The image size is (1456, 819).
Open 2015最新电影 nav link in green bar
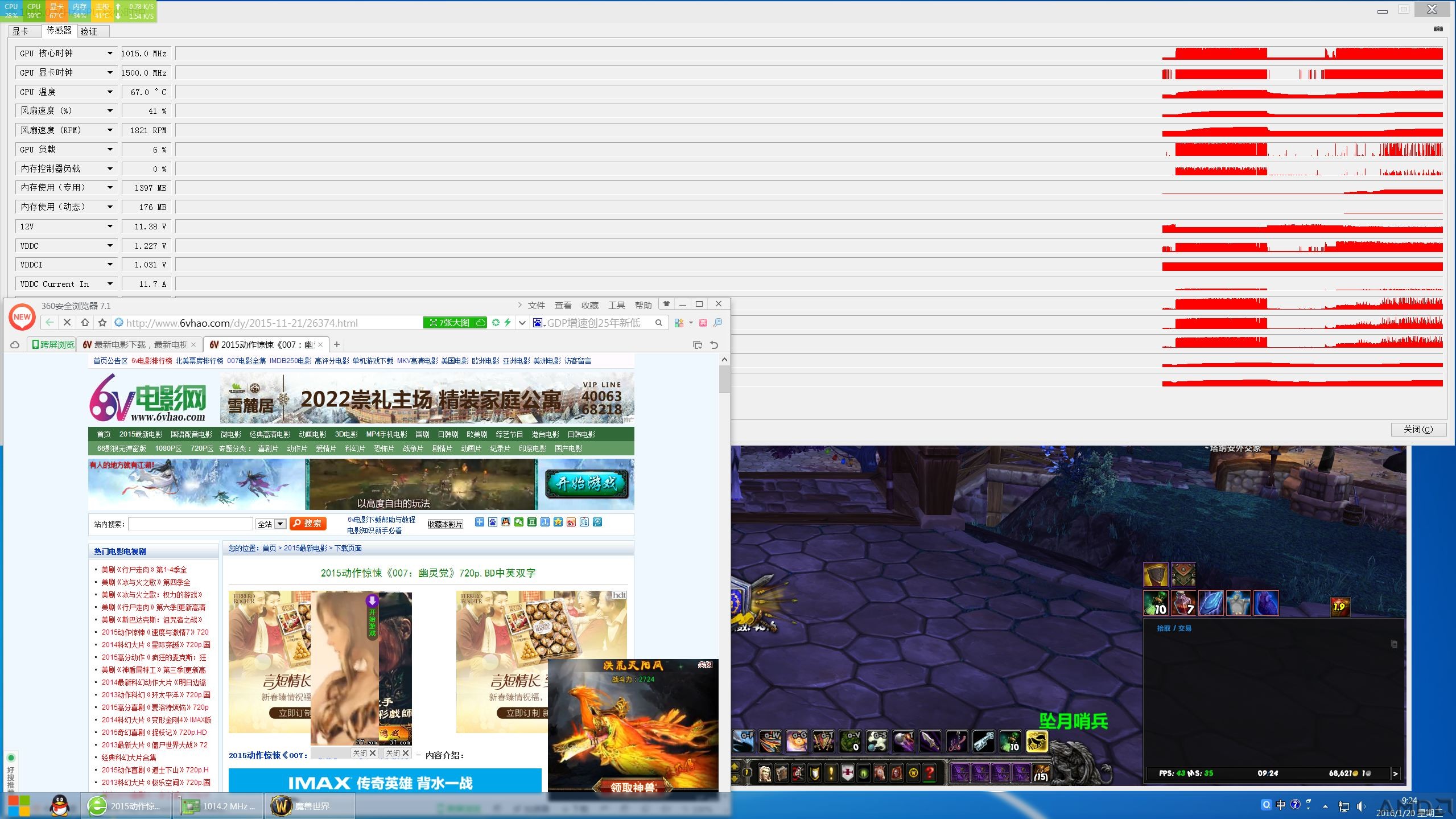pyautogui.click(x=141, y=434)
